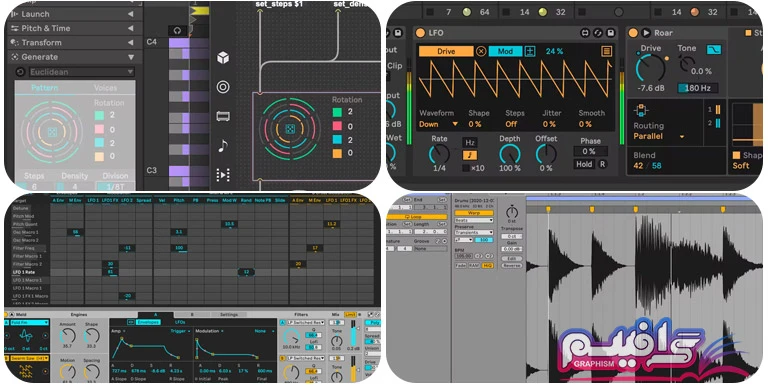The width and height of the screenshot is (768, 386).
Task: Enable the x10 rate multiplier checkbox
Action: coord(466,168)
